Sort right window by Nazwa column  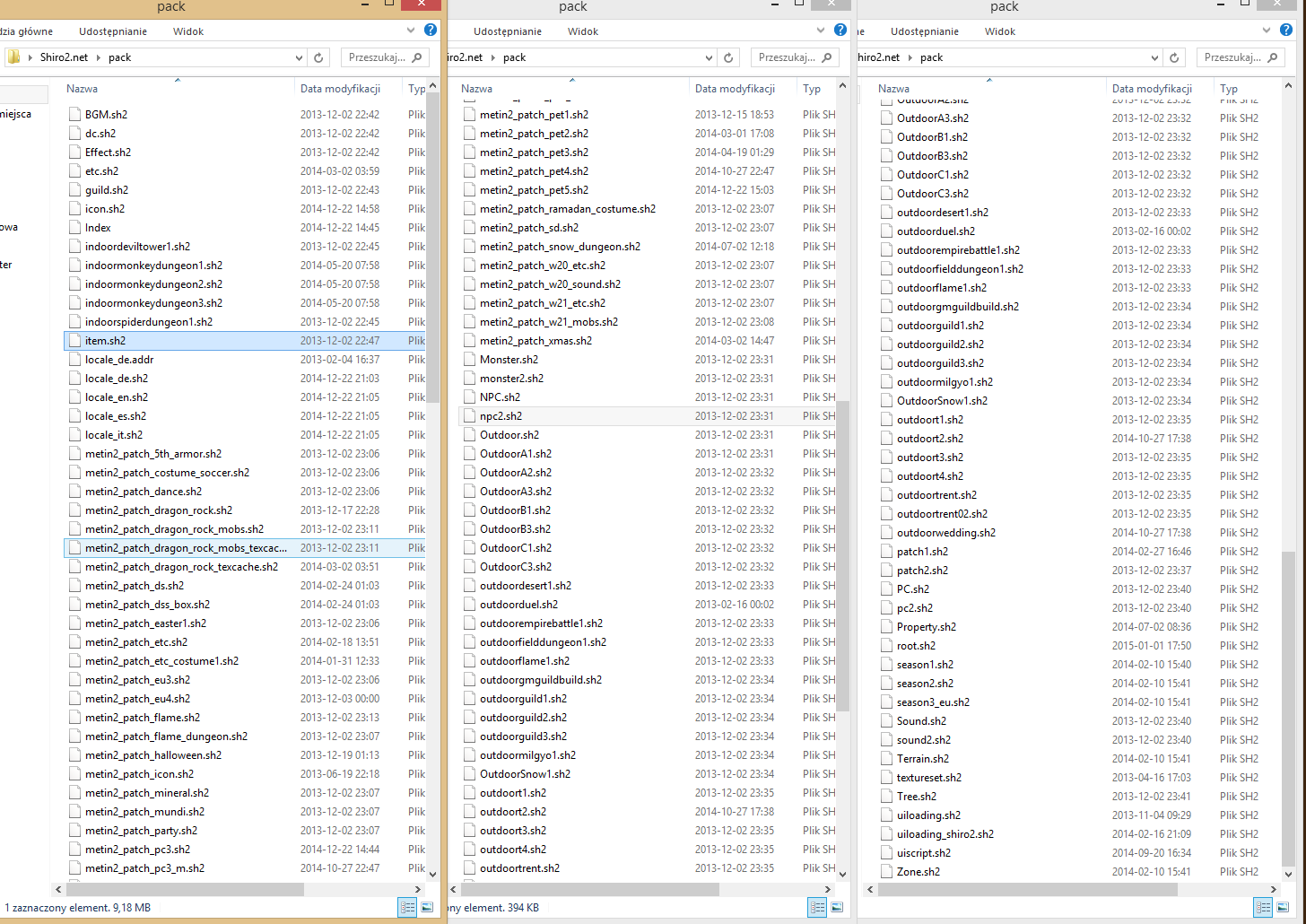[989, 89]
